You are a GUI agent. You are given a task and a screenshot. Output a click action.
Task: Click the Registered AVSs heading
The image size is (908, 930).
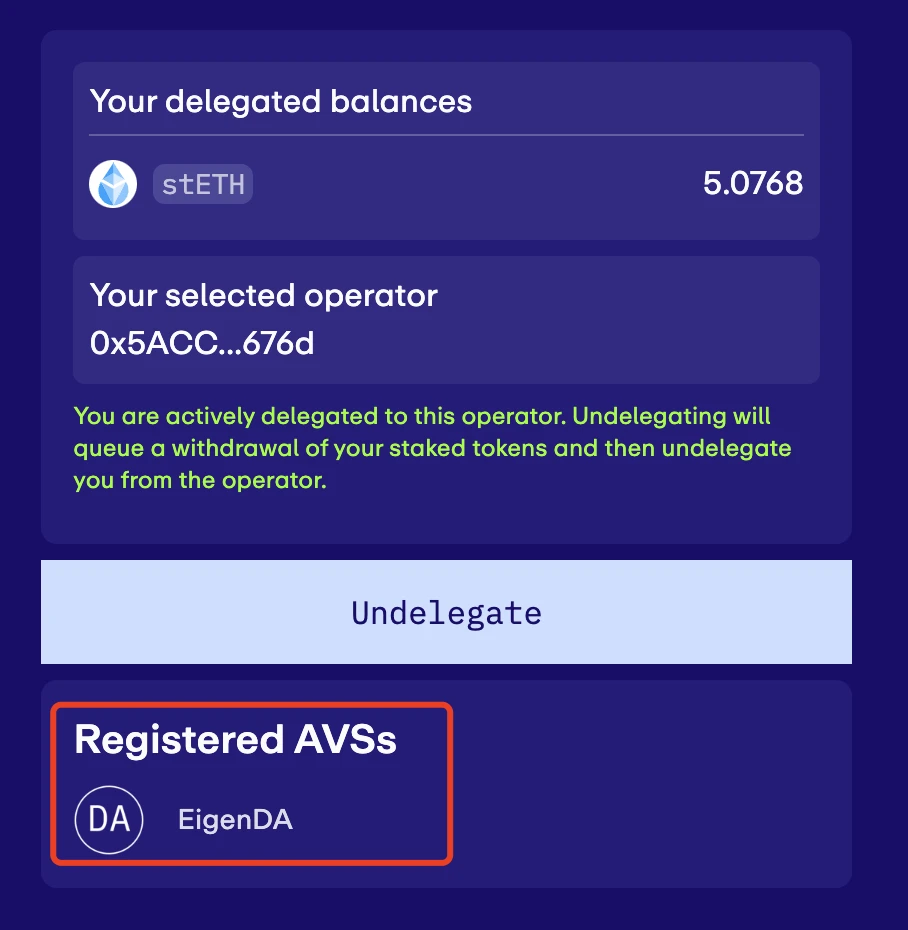(235, 740)
